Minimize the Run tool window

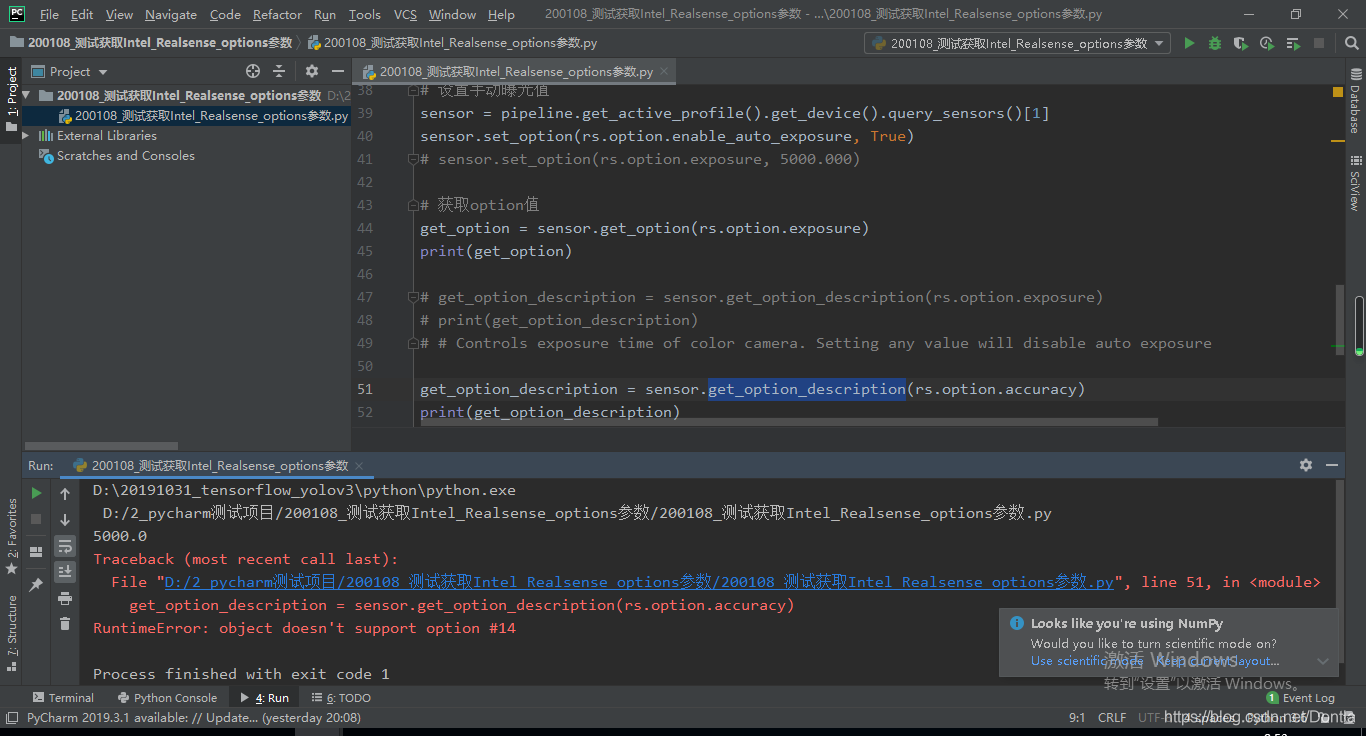[1332, 465]
